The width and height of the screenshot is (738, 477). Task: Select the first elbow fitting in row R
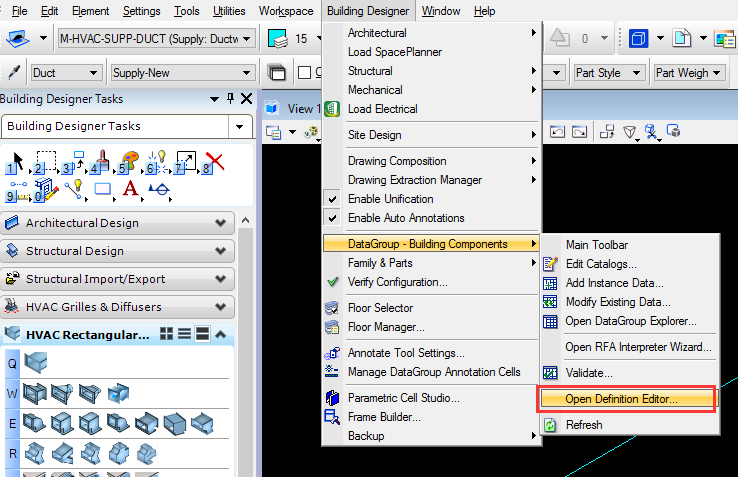(34, 453)
